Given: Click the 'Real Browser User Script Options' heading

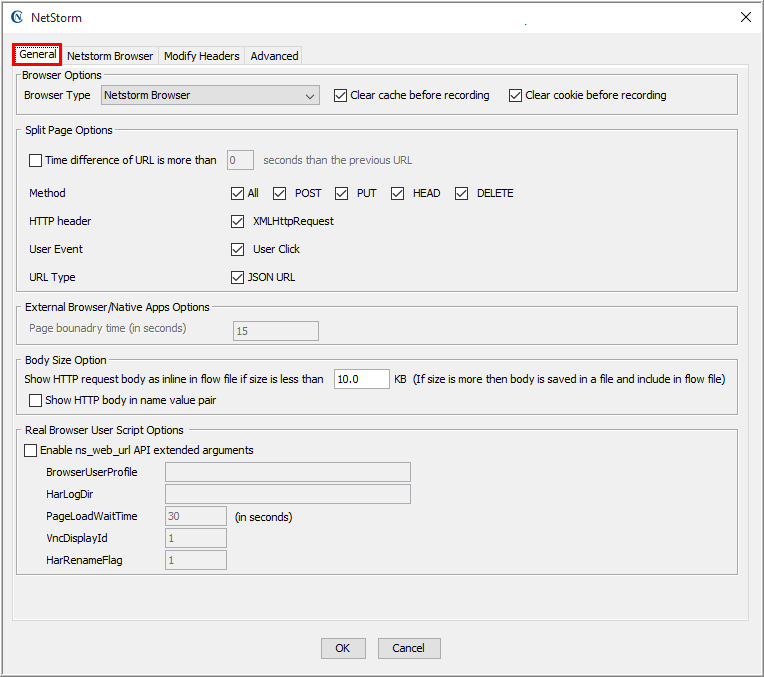Looking at the screenshot, I should pyautogui.click(x=104, y=430).
